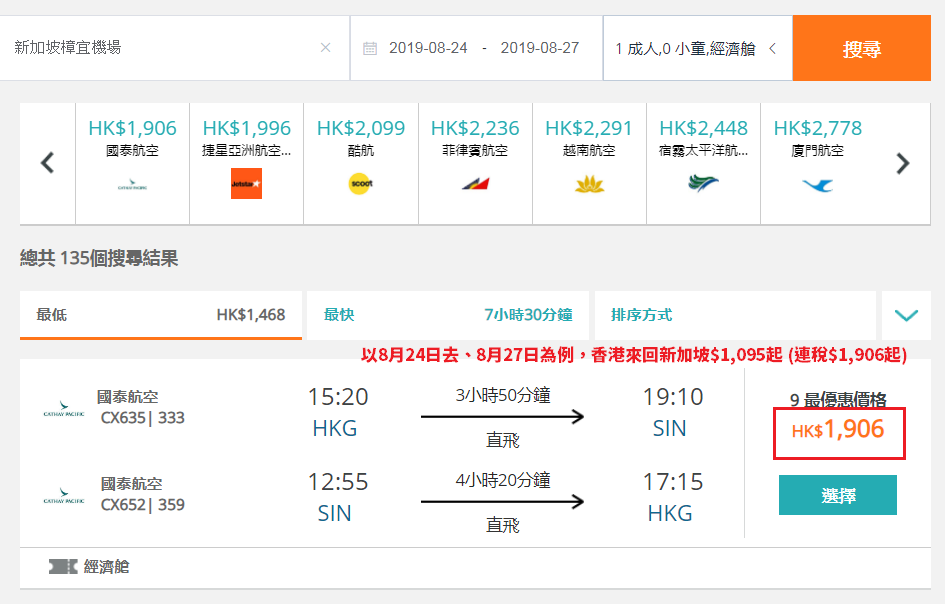Show previous airlines with left arrow

47,163
